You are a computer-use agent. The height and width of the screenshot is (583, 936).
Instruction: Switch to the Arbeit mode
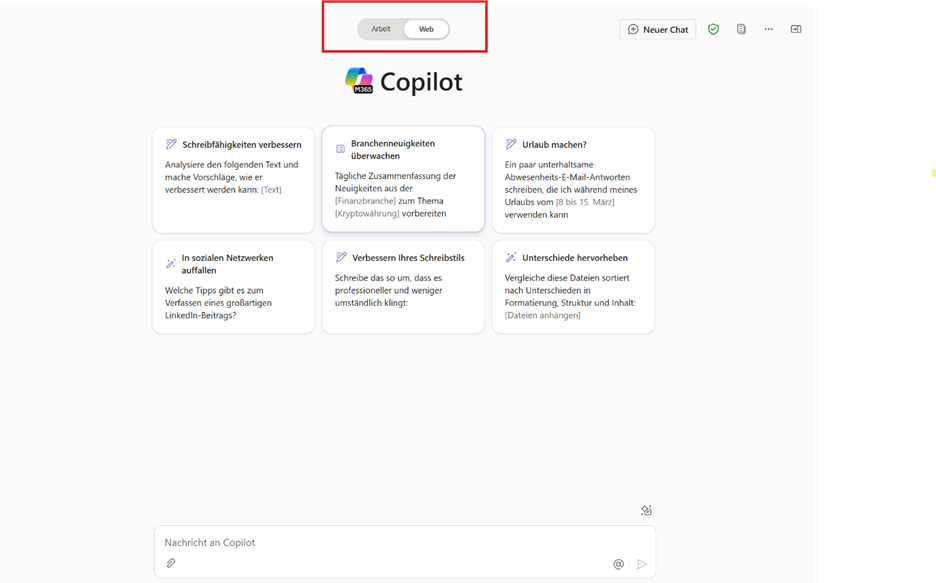point(381,29)
